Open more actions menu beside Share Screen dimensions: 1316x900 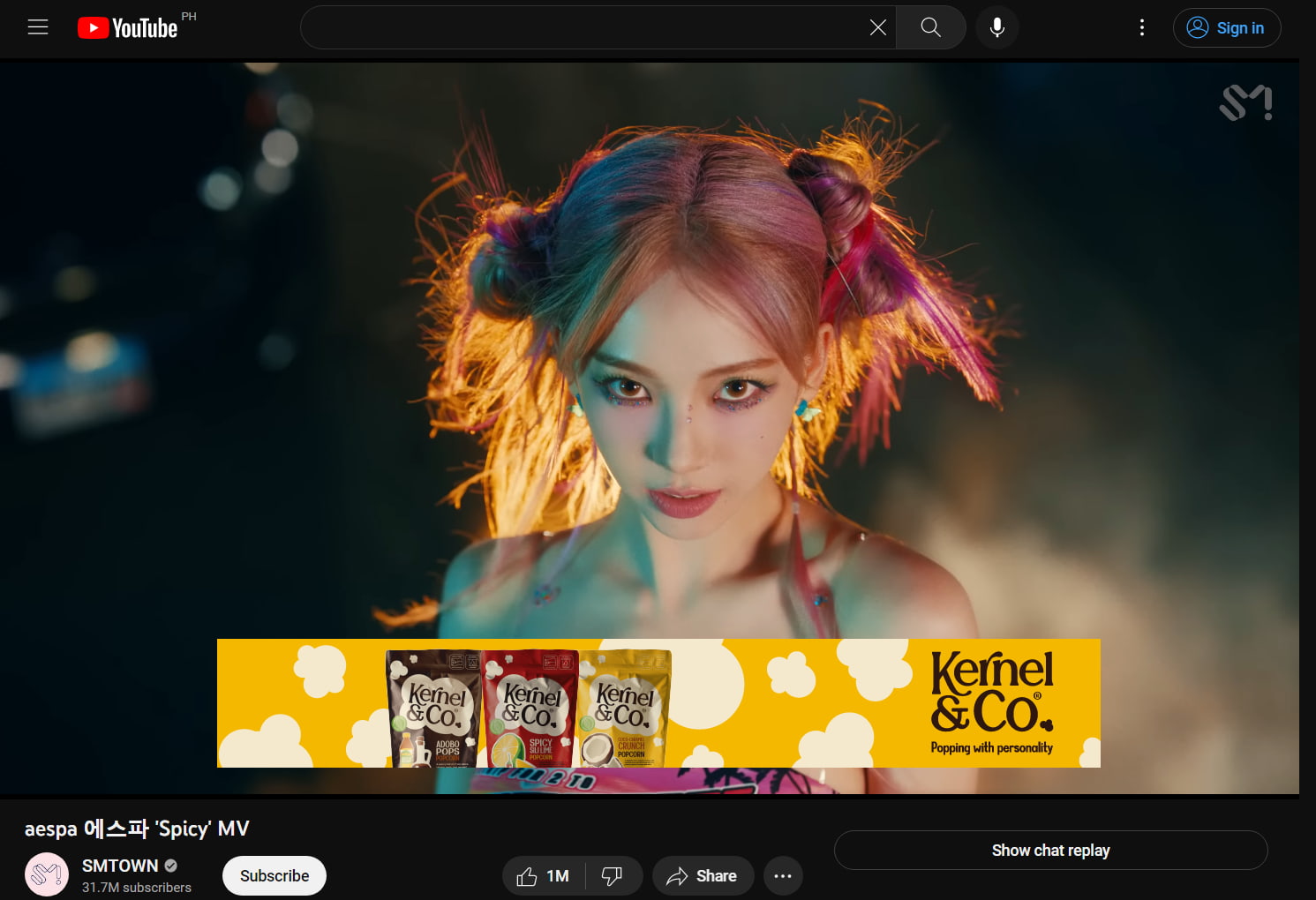[783, 876]
